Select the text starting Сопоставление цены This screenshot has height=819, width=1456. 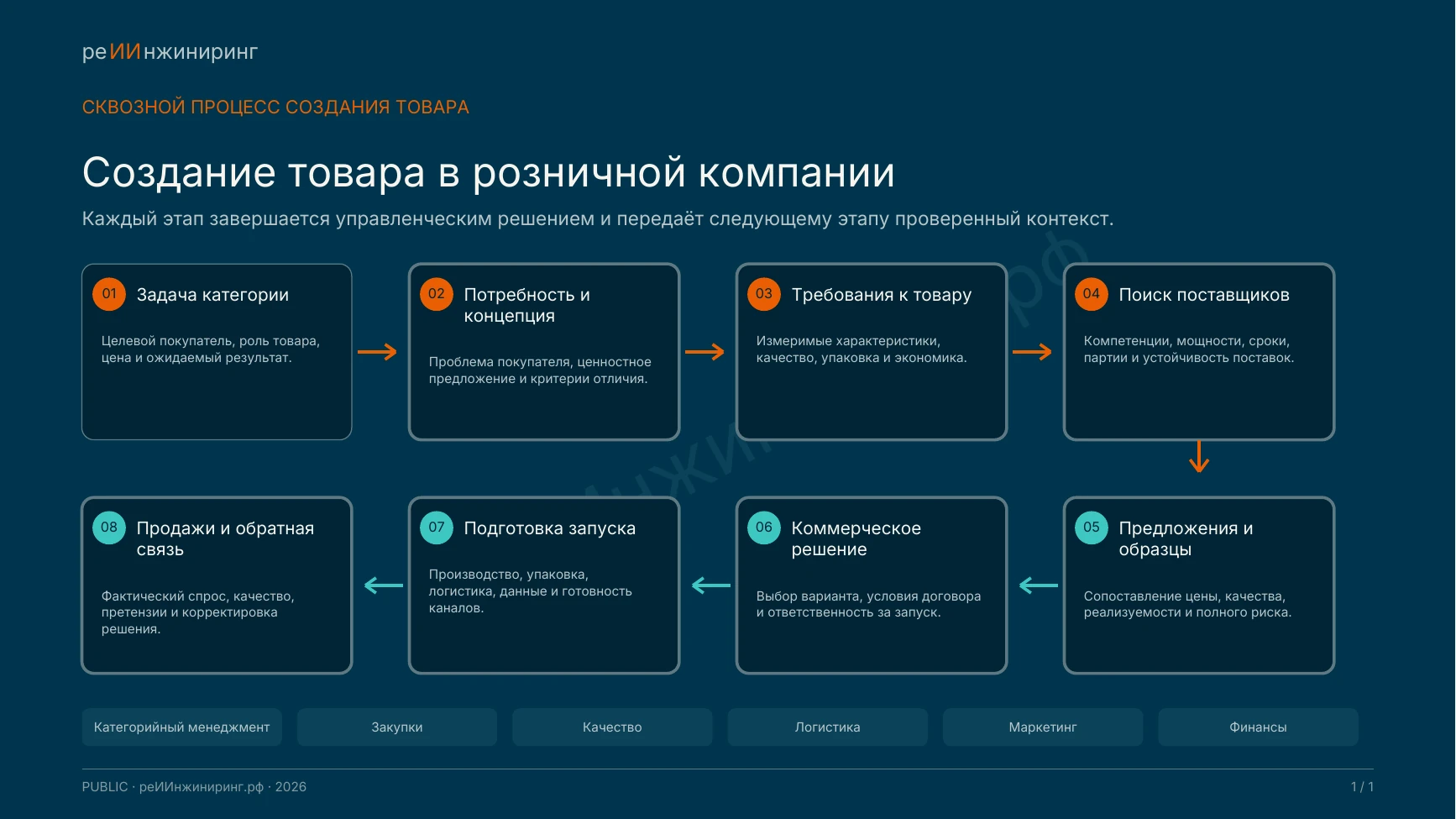(x=1187, y=604)
